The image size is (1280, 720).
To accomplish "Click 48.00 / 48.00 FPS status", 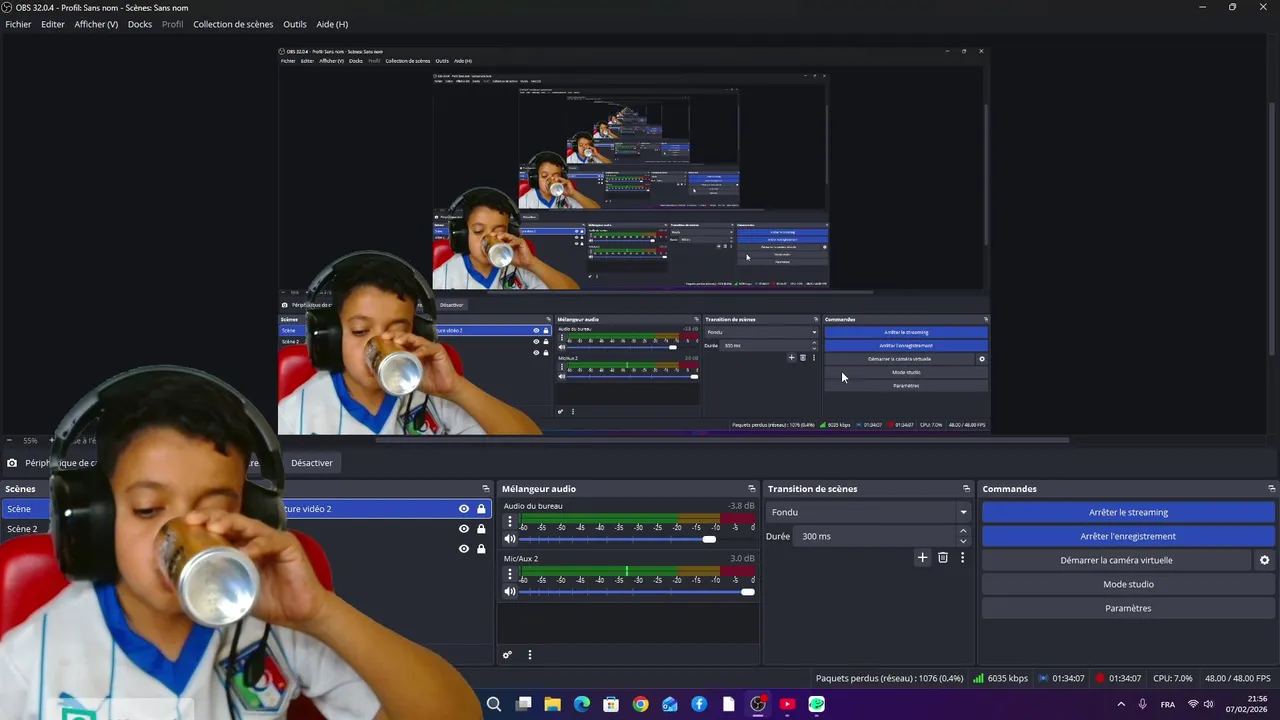I will pyautogui.click(x=1238, y=678).
